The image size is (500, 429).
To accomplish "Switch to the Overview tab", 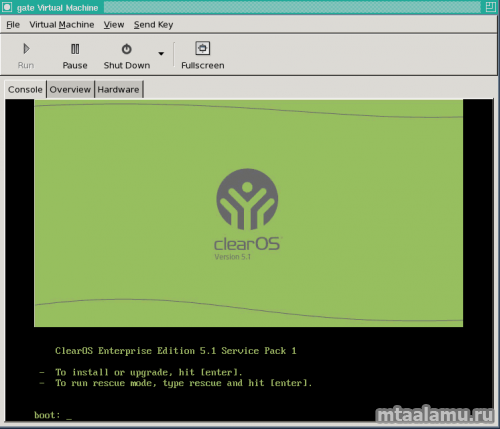I will tap(70, 89).
